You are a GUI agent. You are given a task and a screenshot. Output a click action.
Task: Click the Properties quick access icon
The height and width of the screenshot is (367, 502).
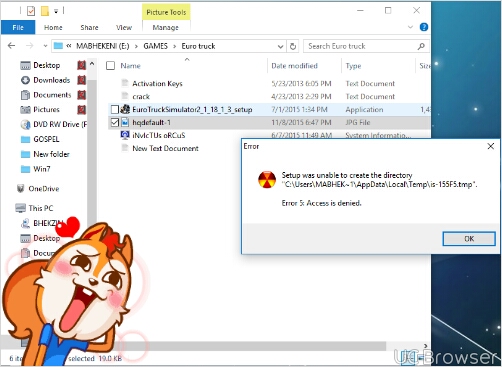click(x=31, y=11)
